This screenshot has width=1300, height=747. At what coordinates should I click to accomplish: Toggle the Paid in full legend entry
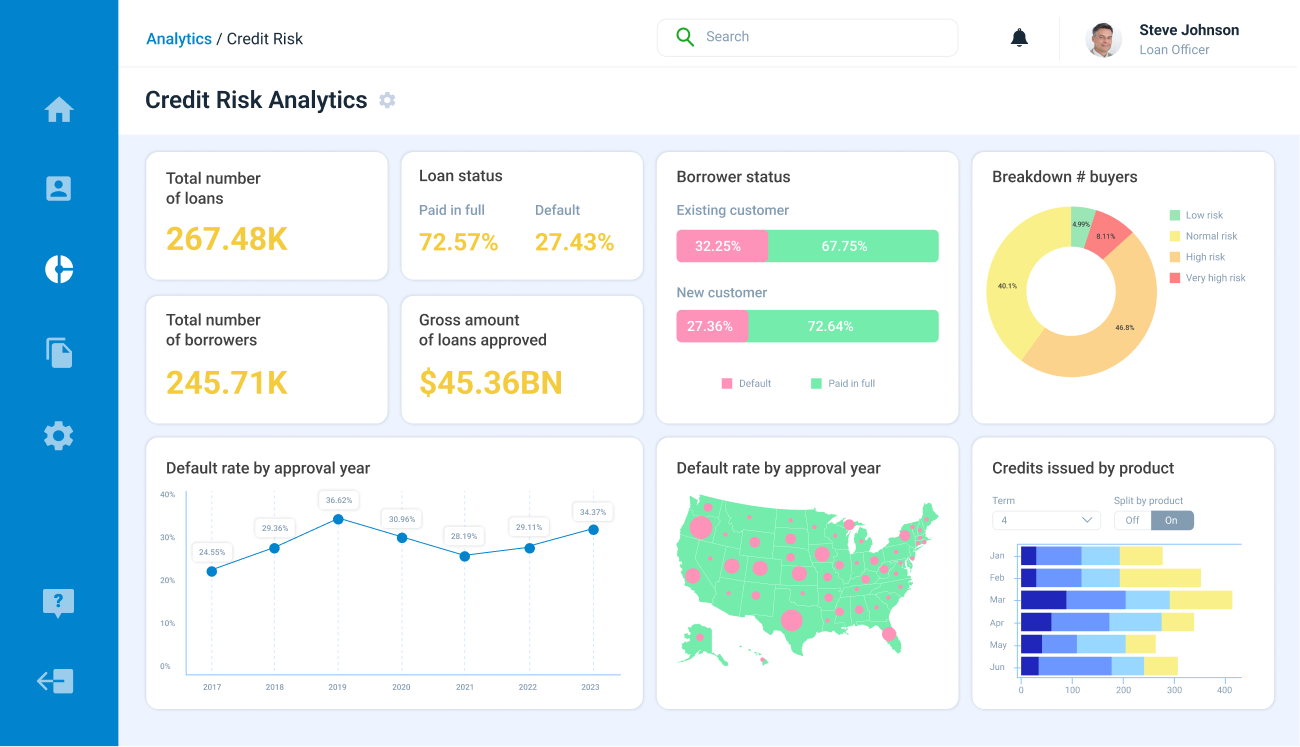pyautogui.click(x=842, y=383)
